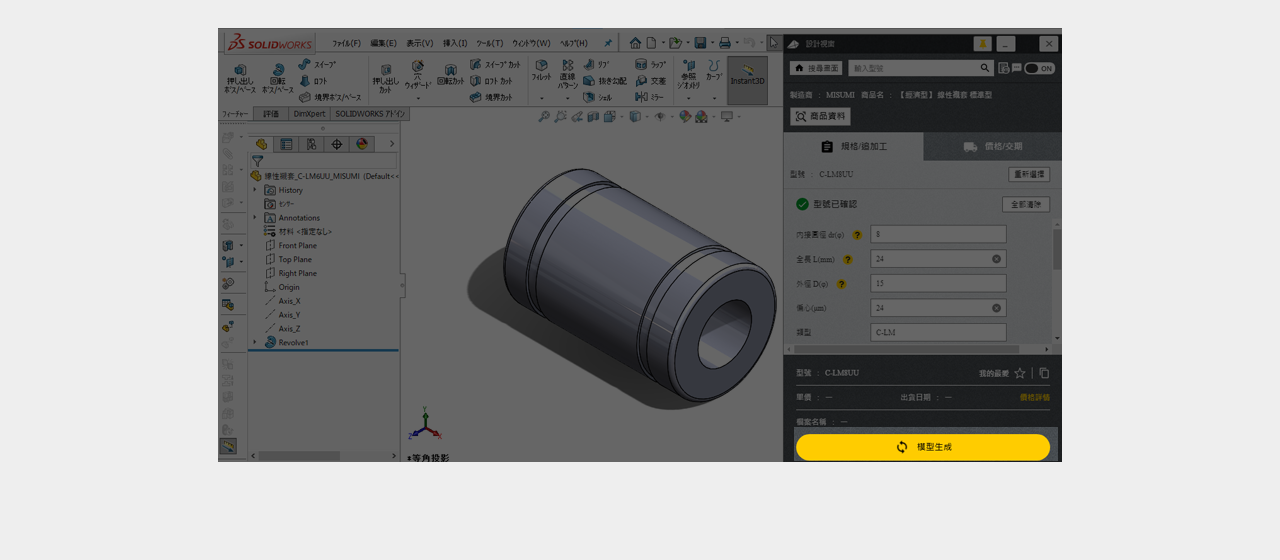1280x560 pixels.
Task: Toggle the ON switch in MISUMI panel
Action: (x=1039, y=69)
